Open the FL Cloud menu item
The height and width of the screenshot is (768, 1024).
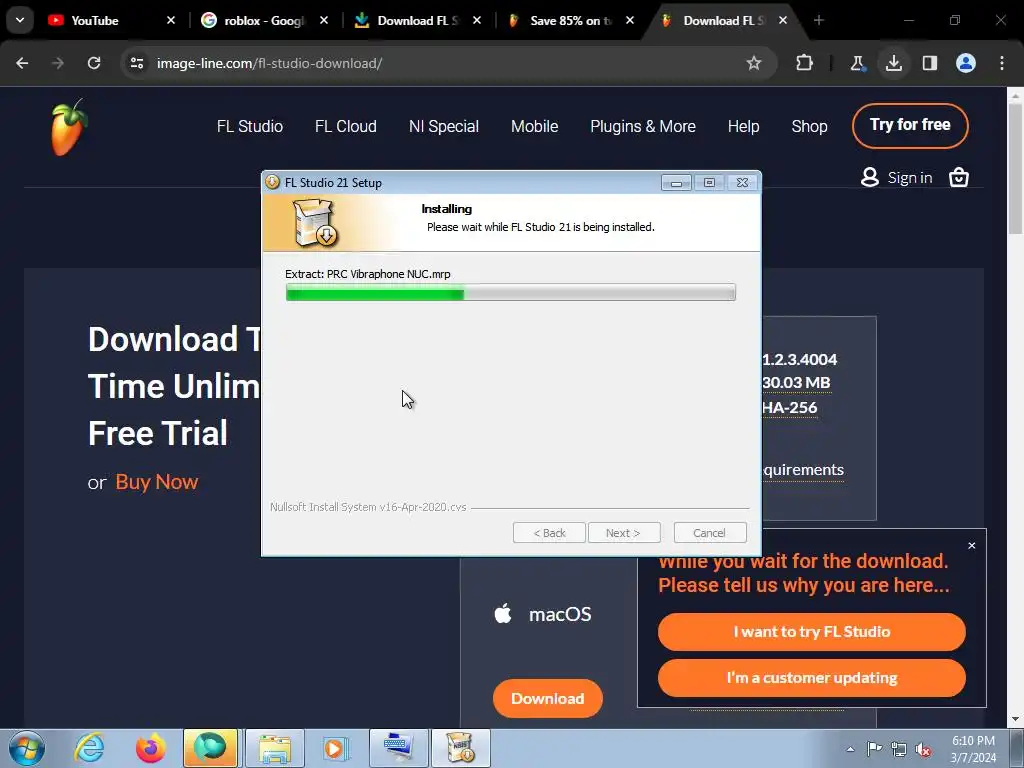click(345, 126)
